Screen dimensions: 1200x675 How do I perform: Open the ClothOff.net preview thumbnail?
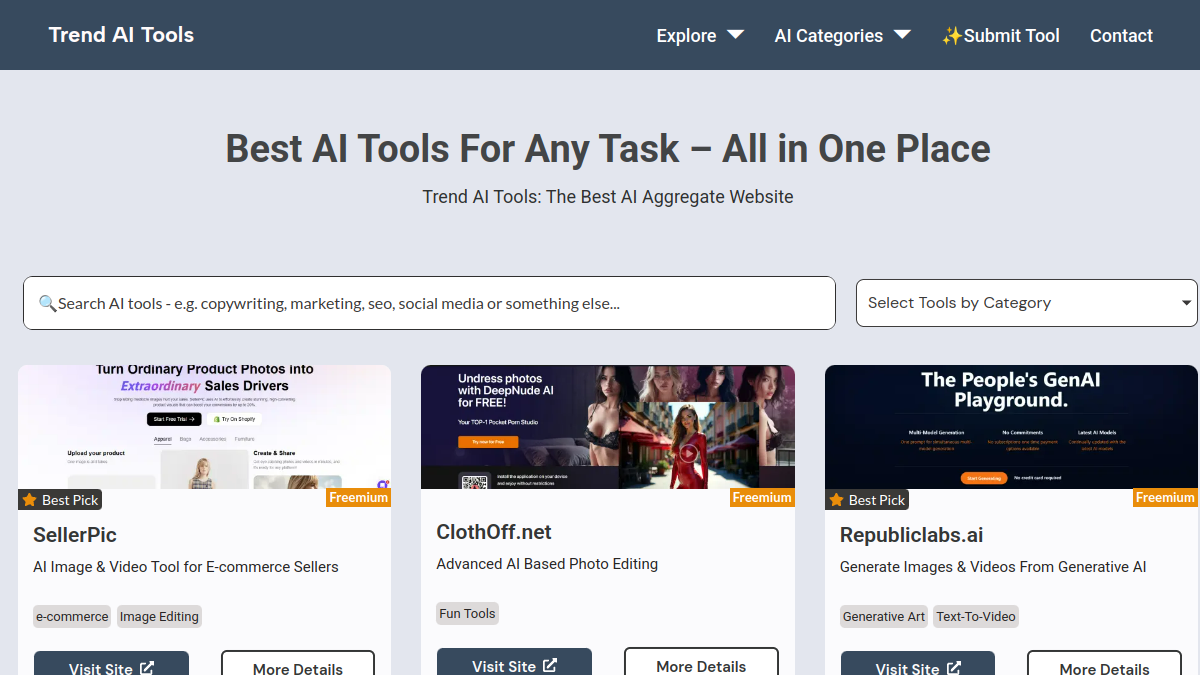click(608, 427)
